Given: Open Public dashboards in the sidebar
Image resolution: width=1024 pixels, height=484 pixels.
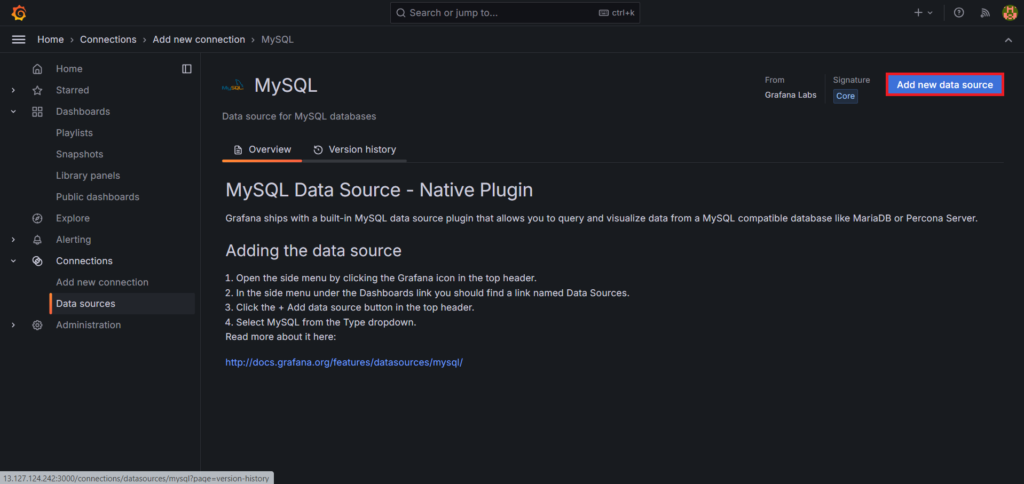Looking at the screenshot, I should pos(97,197).
